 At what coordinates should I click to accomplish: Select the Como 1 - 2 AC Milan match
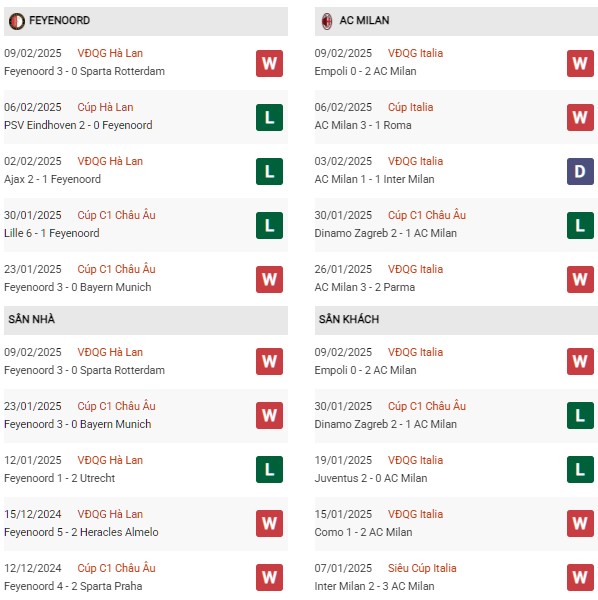[x=363, y=532]
